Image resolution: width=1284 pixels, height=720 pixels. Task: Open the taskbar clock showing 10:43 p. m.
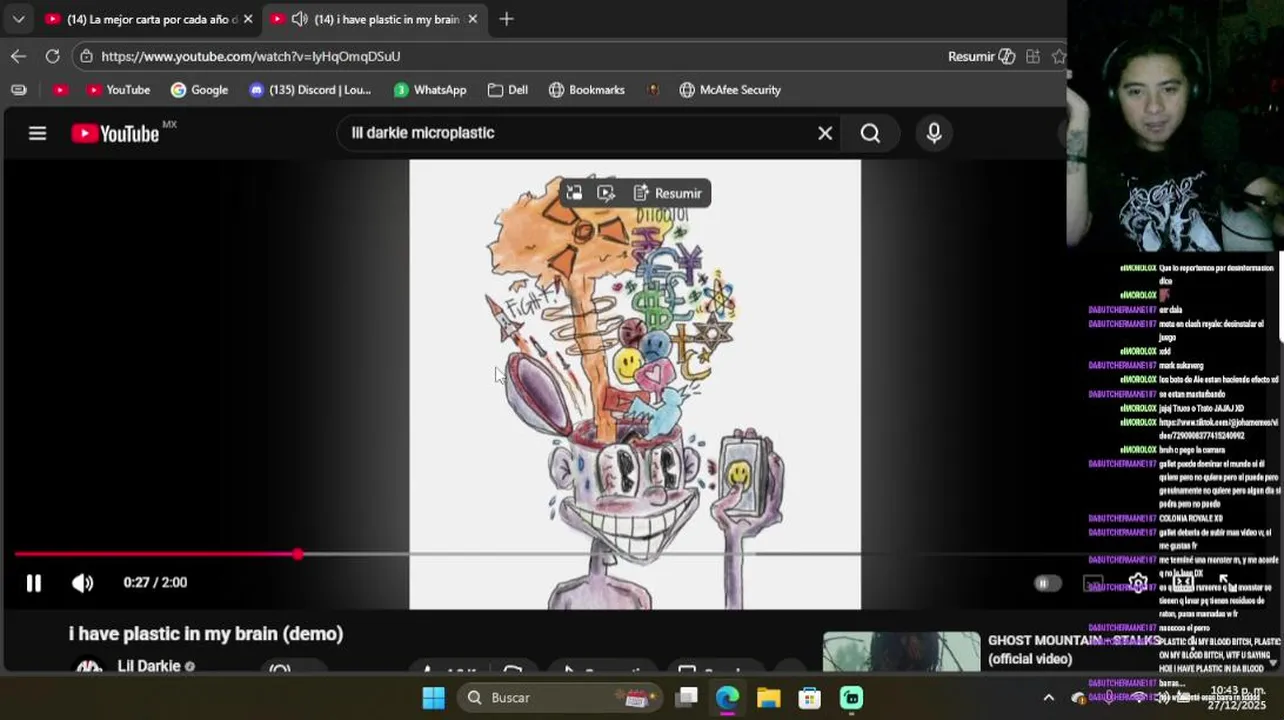(1237, 698)
